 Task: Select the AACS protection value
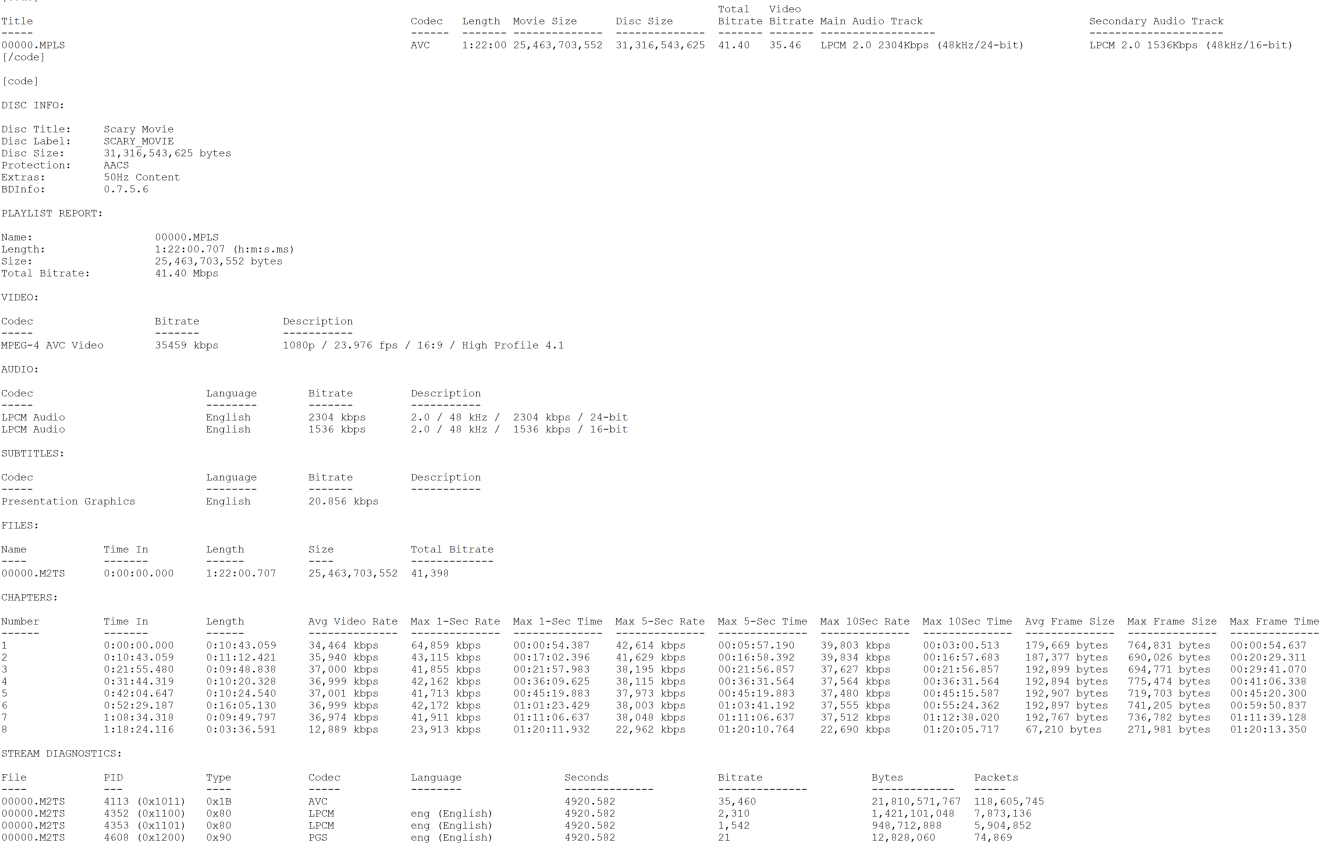[x=116, y=165]
